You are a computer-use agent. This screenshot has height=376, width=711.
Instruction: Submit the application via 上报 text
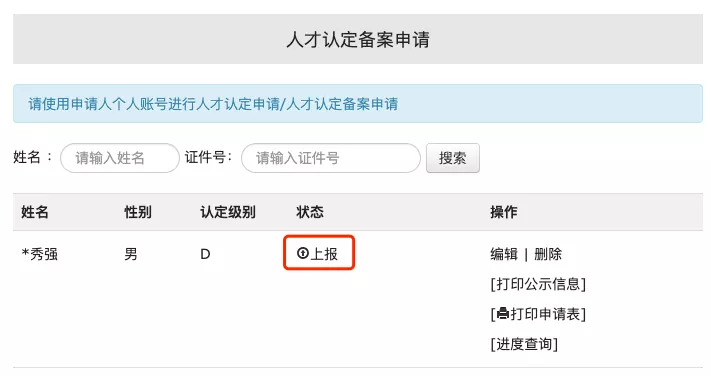[x=324, y=254]
